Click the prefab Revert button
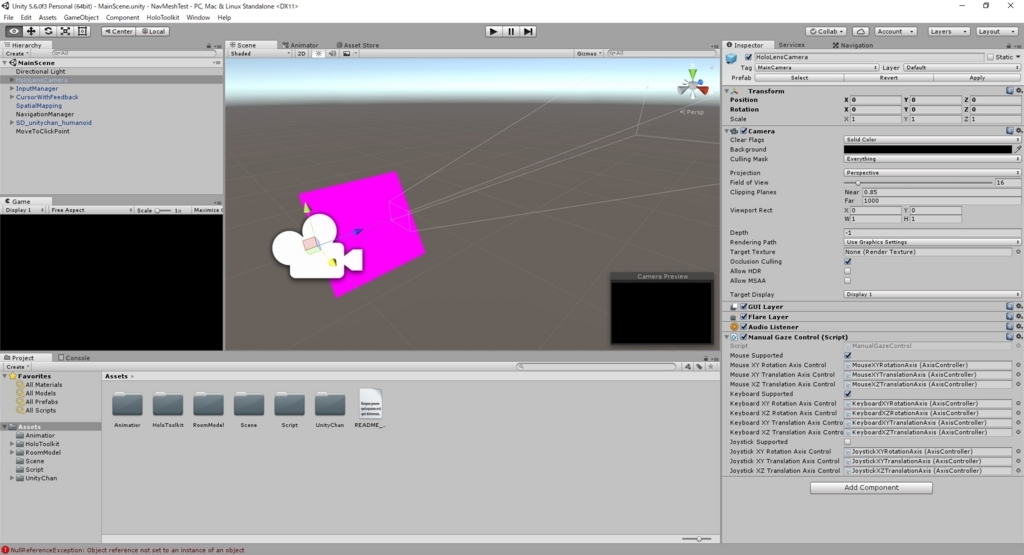 (x=888, y=78)
